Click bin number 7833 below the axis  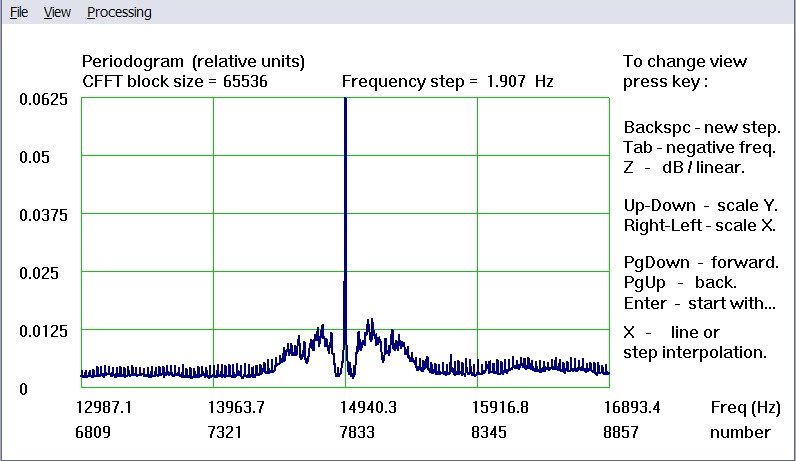pos(345,433)
